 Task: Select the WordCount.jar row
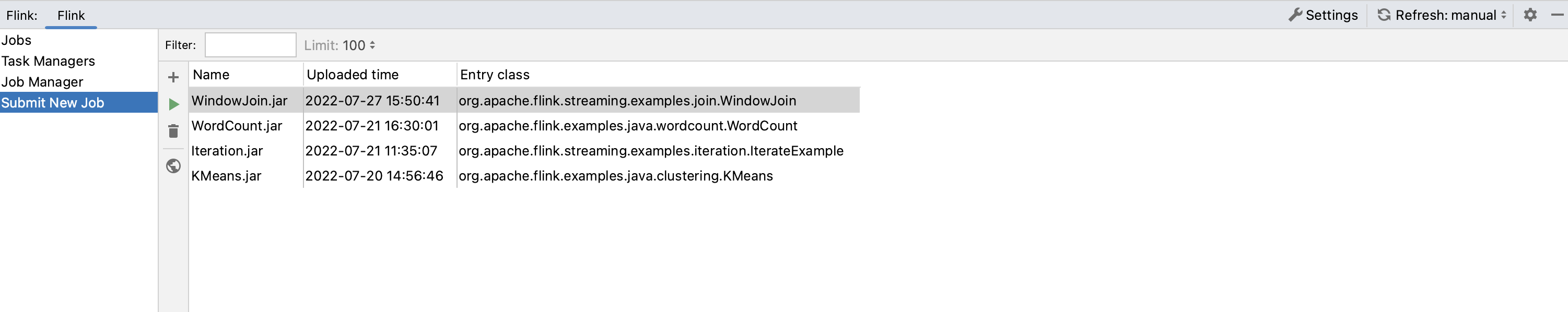tap(237, 126)
